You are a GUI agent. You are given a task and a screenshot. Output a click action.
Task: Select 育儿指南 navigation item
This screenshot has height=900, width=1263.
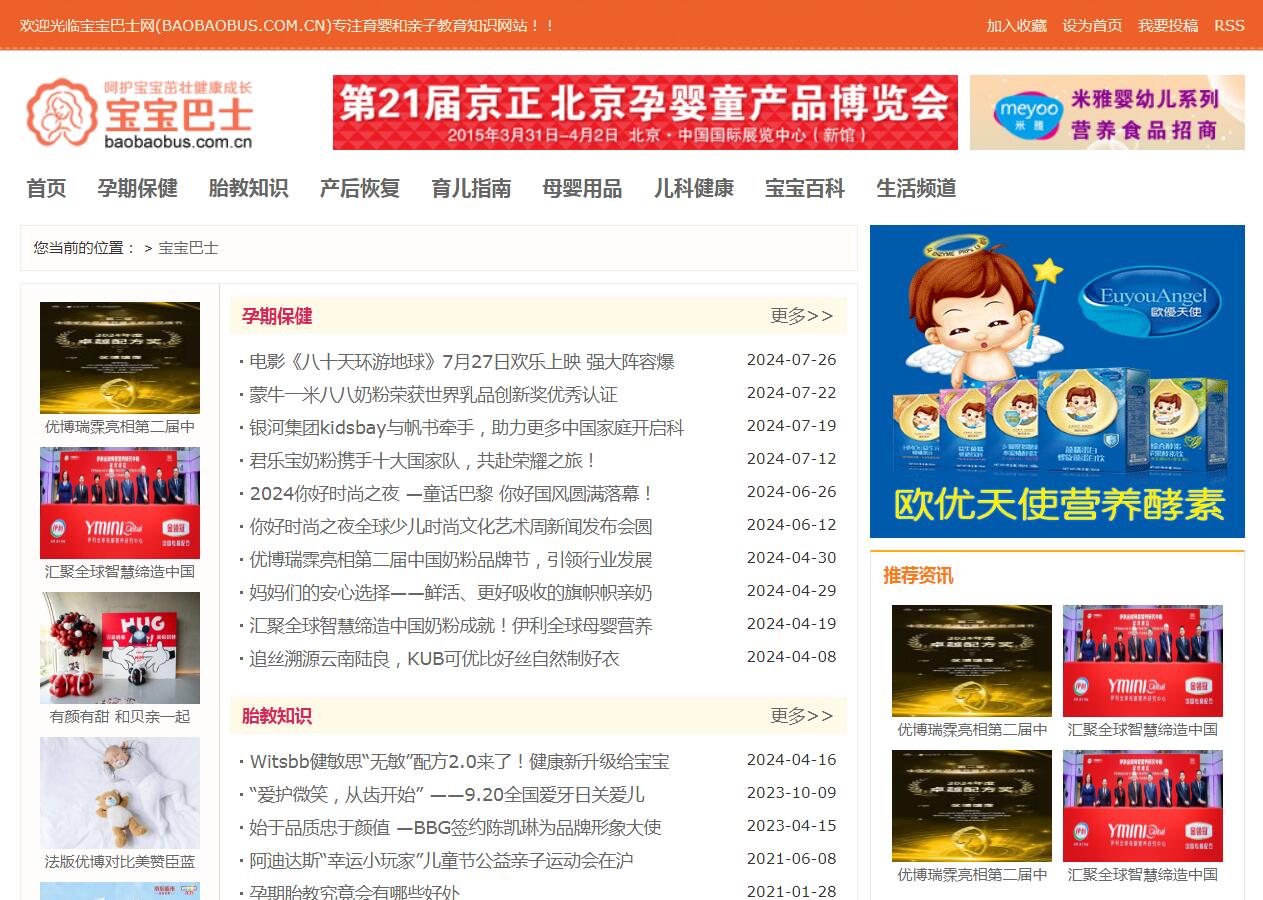471,188
